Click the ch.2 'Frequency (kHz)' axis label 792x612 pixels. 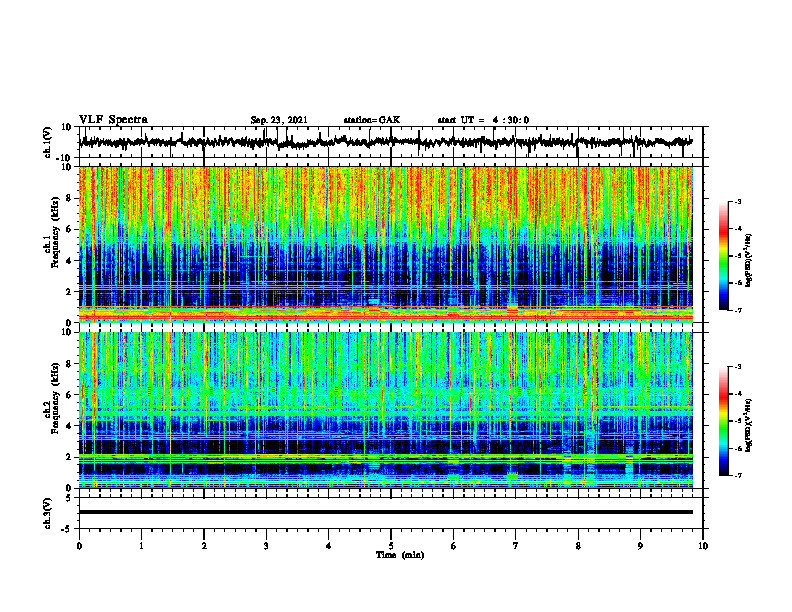tap(57, 399)
